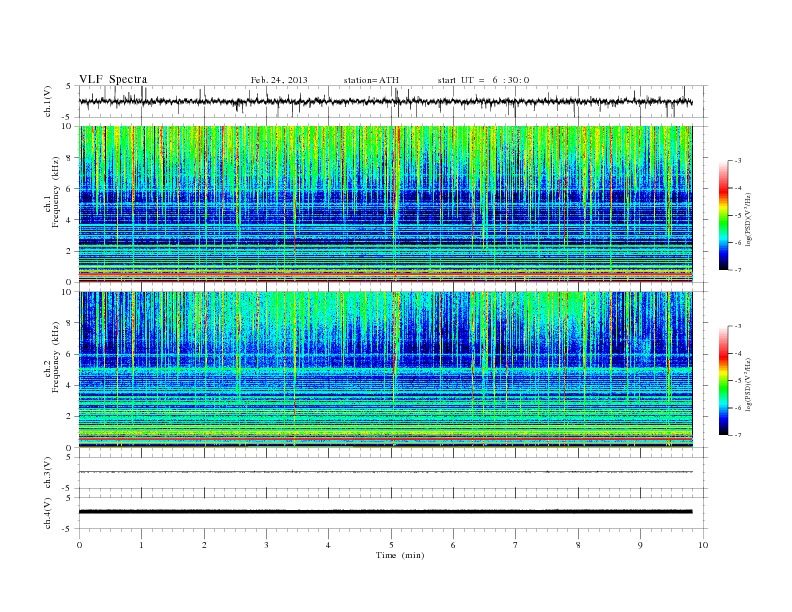Click the "-3" label on ch.1 colorbar
This screenshot has height=612, width=792.
737,161
